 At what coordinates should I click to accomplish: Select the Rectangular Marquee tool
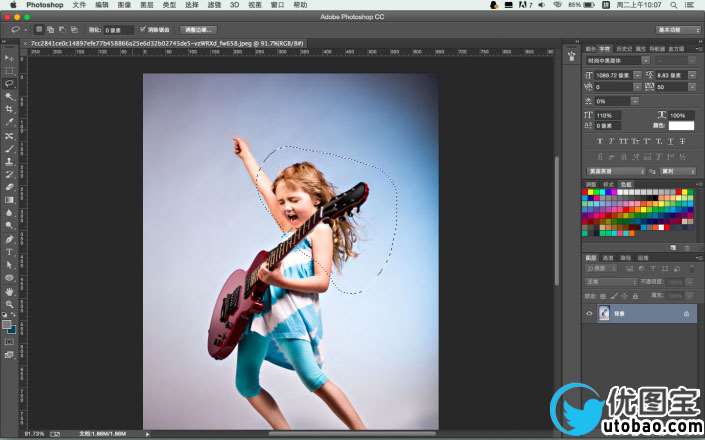coord(9,71)
